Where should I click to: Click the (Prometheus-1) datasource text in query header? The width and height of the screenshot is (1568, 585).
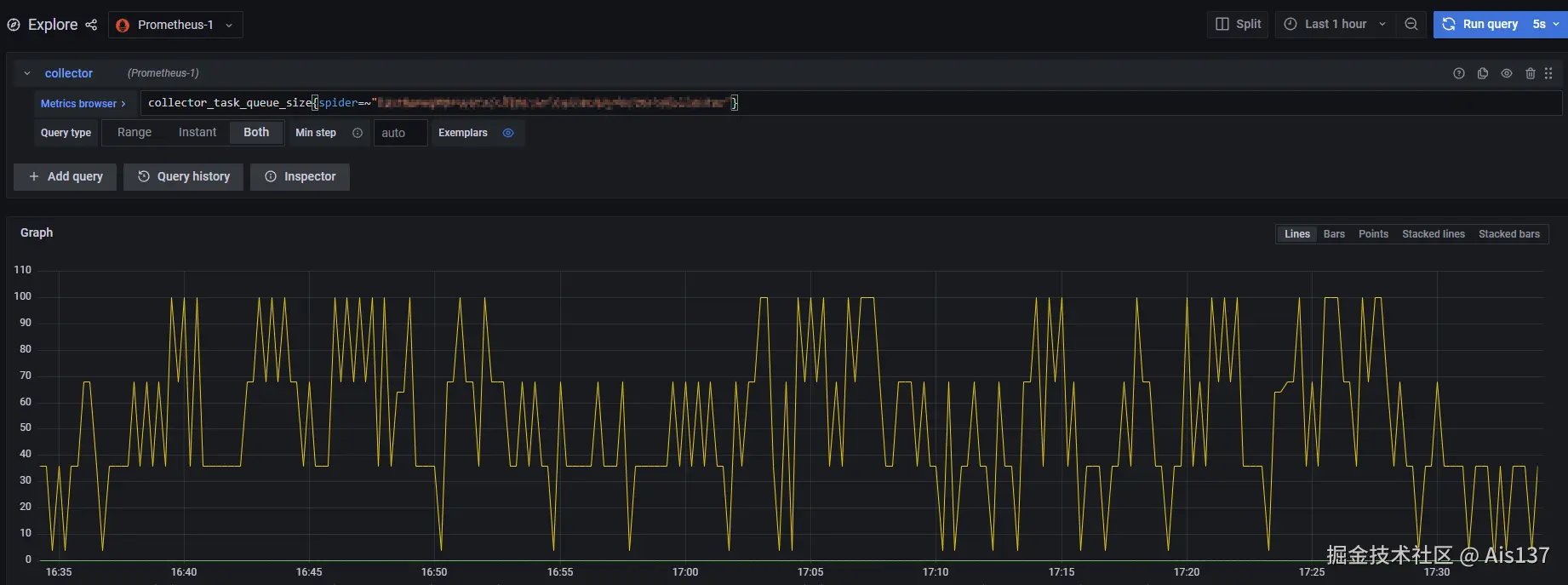[163, 73]
